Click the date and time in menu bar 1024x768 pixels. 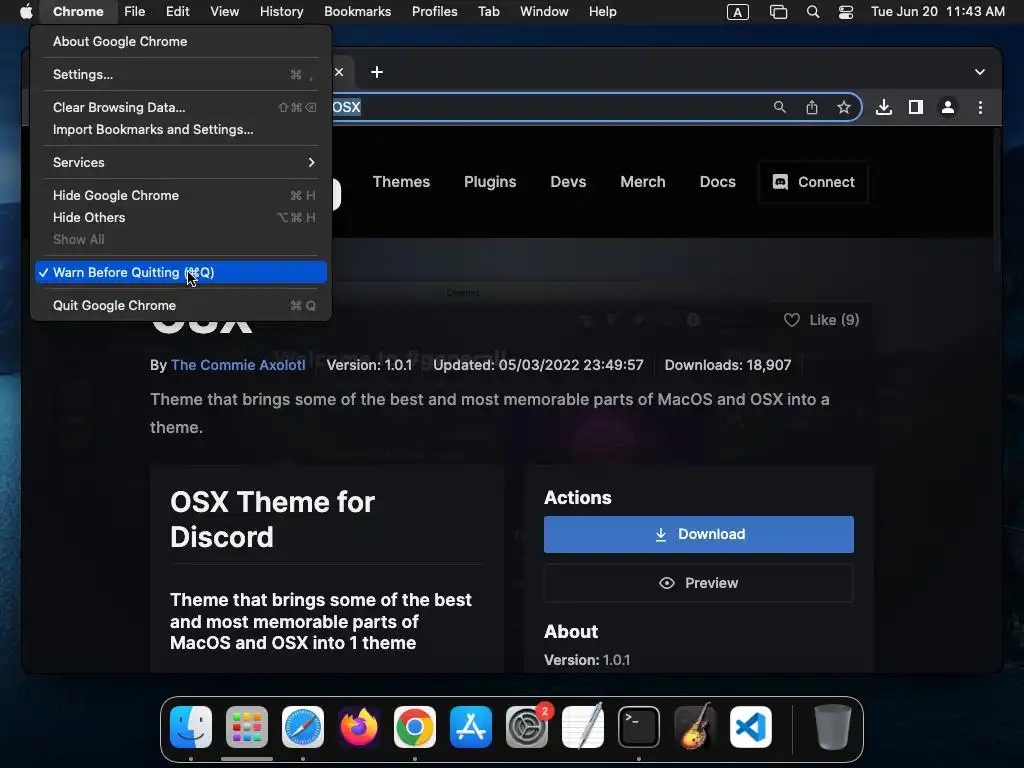coord(938,12)
